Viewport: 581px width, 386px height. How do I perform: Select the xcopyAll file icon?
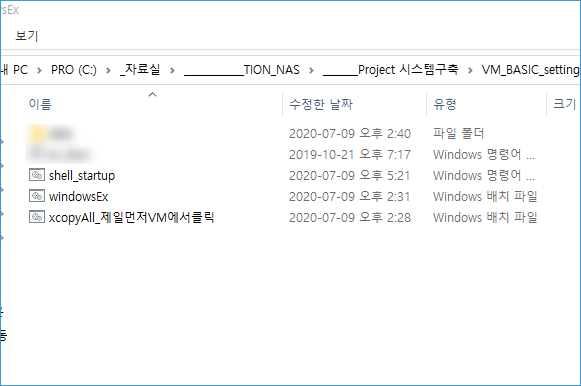37,217
